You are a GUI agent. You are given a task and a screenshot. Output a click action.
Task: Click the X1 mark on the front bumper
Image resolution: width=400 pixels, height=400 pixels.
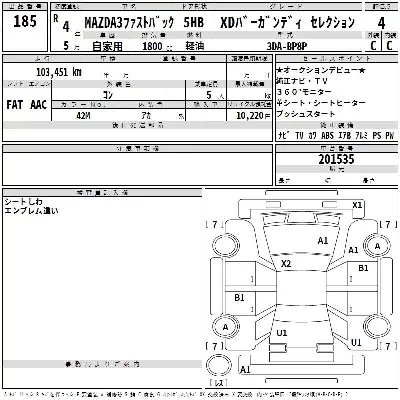[357, 205]
